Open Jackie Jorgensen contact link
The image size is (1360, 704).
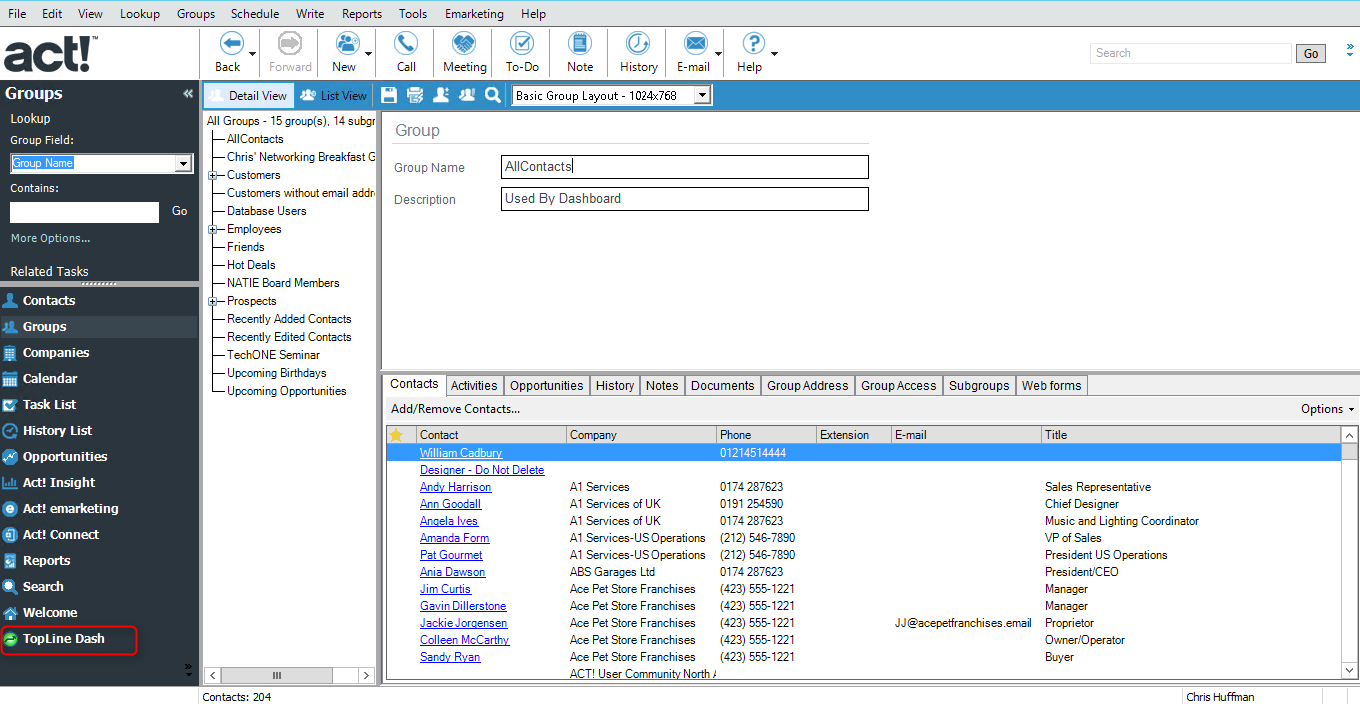[463, 623]
